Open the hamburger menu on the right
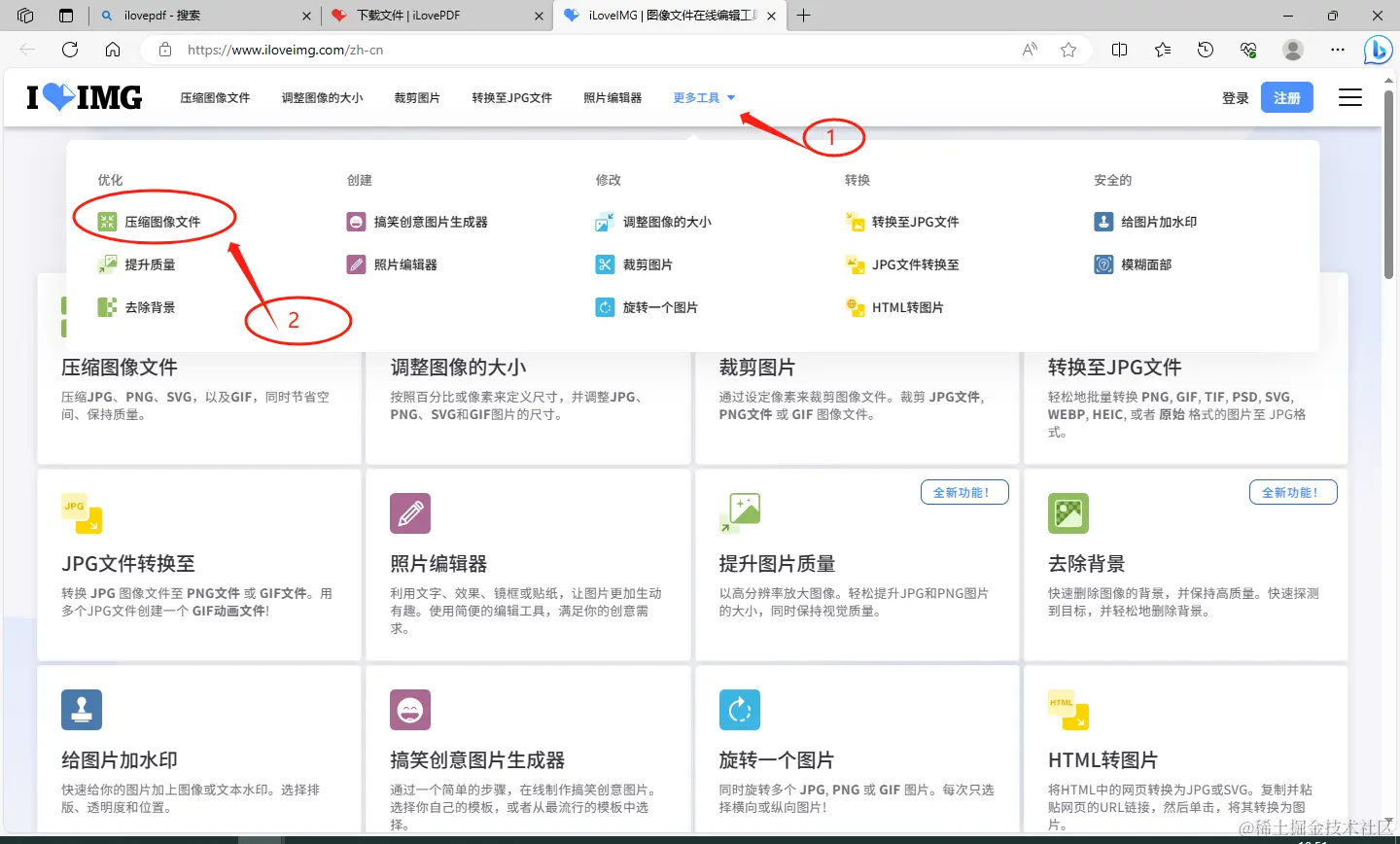 click(1350, 97)
